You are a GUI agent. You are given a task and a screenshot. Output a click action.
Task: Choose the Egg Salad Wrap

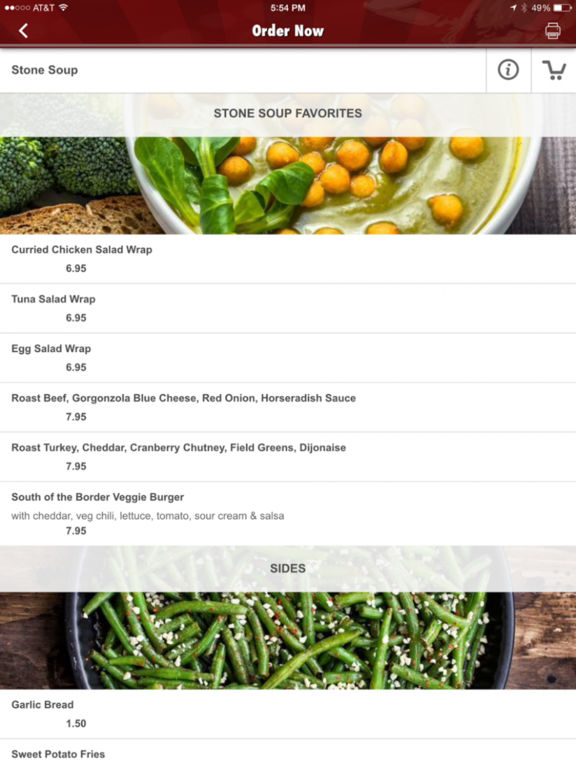288,358
